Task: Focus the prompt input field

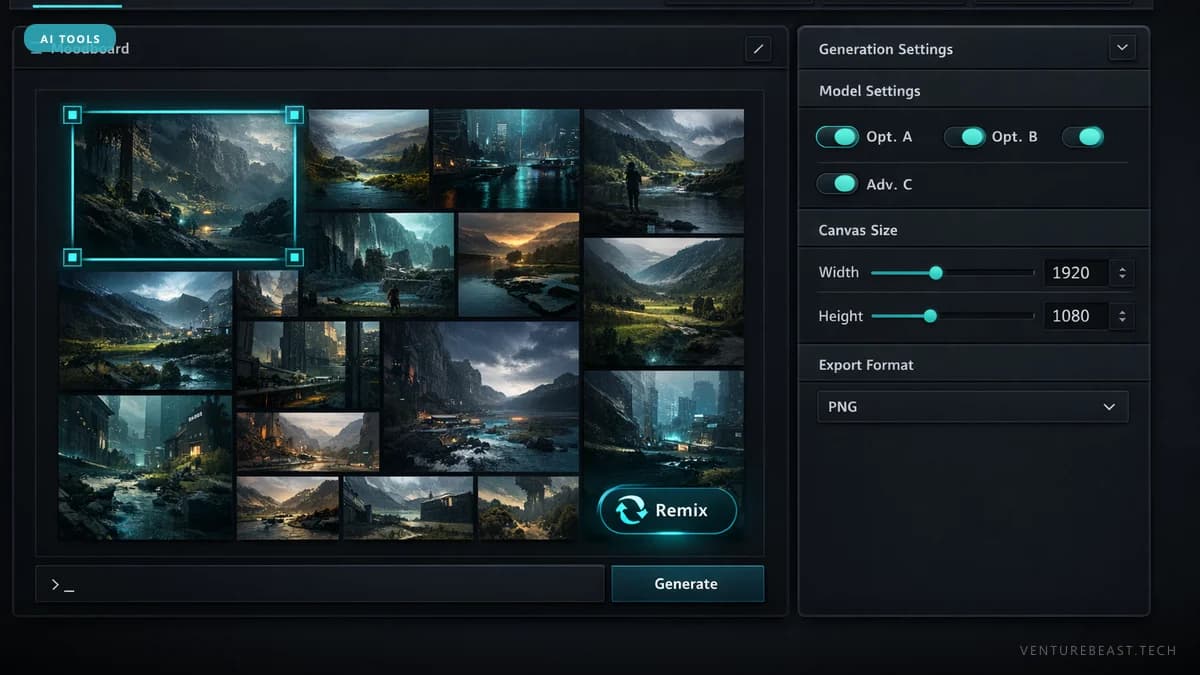Action: [x=320, y=584]
